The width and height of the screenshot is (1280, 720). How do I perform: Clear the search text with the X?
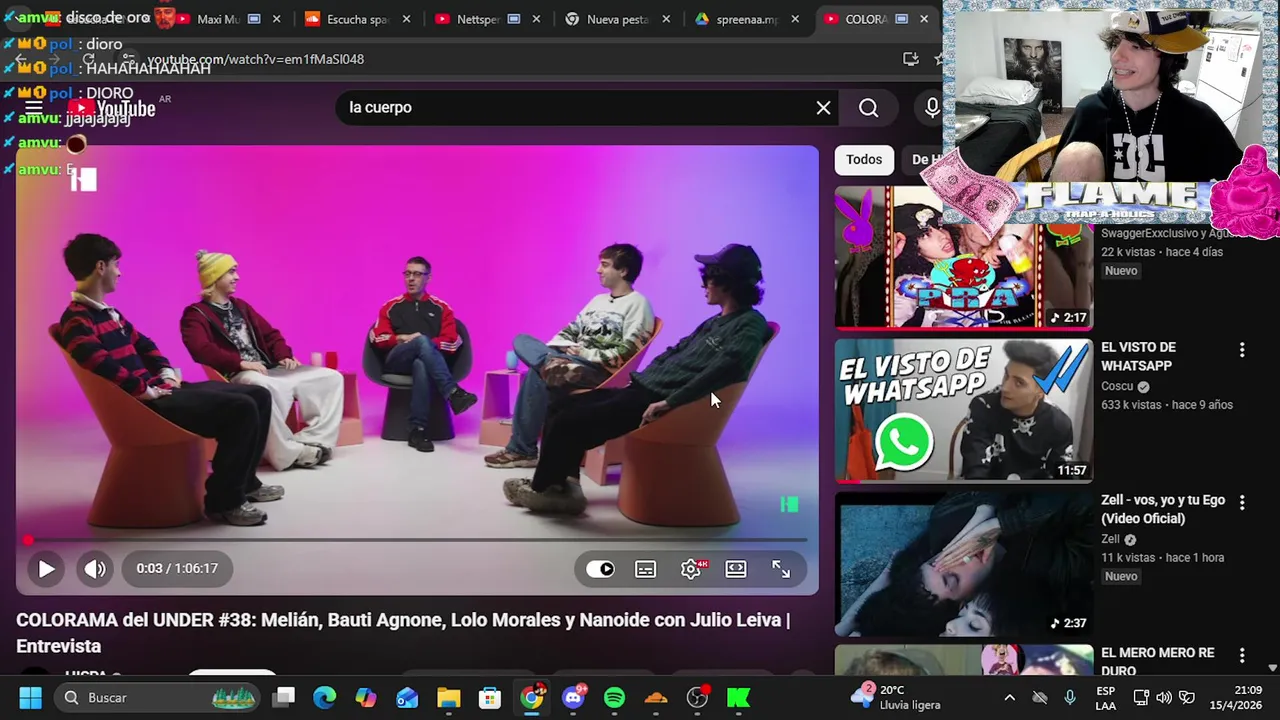823,107
